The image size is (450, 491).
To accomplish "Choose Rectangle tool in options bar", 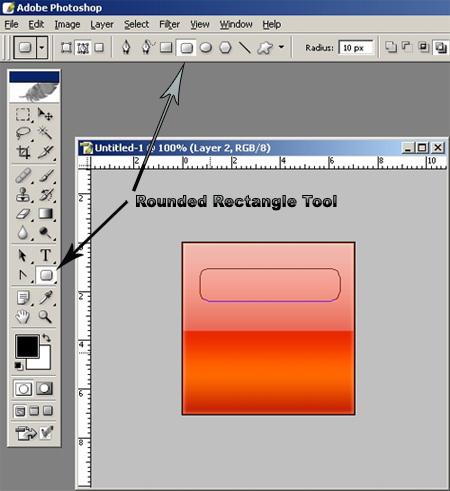I will tap(166, 48).
